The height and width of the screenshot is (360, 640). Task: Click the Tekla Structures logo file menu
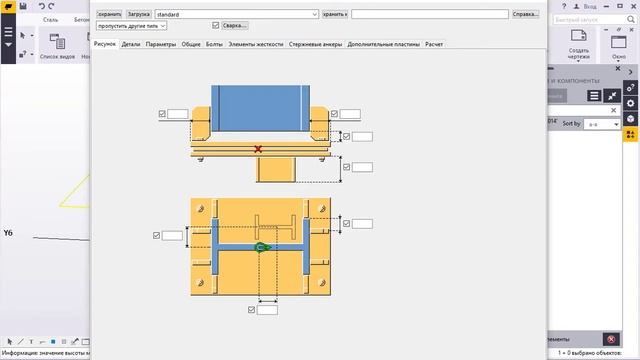coord(8,6)
